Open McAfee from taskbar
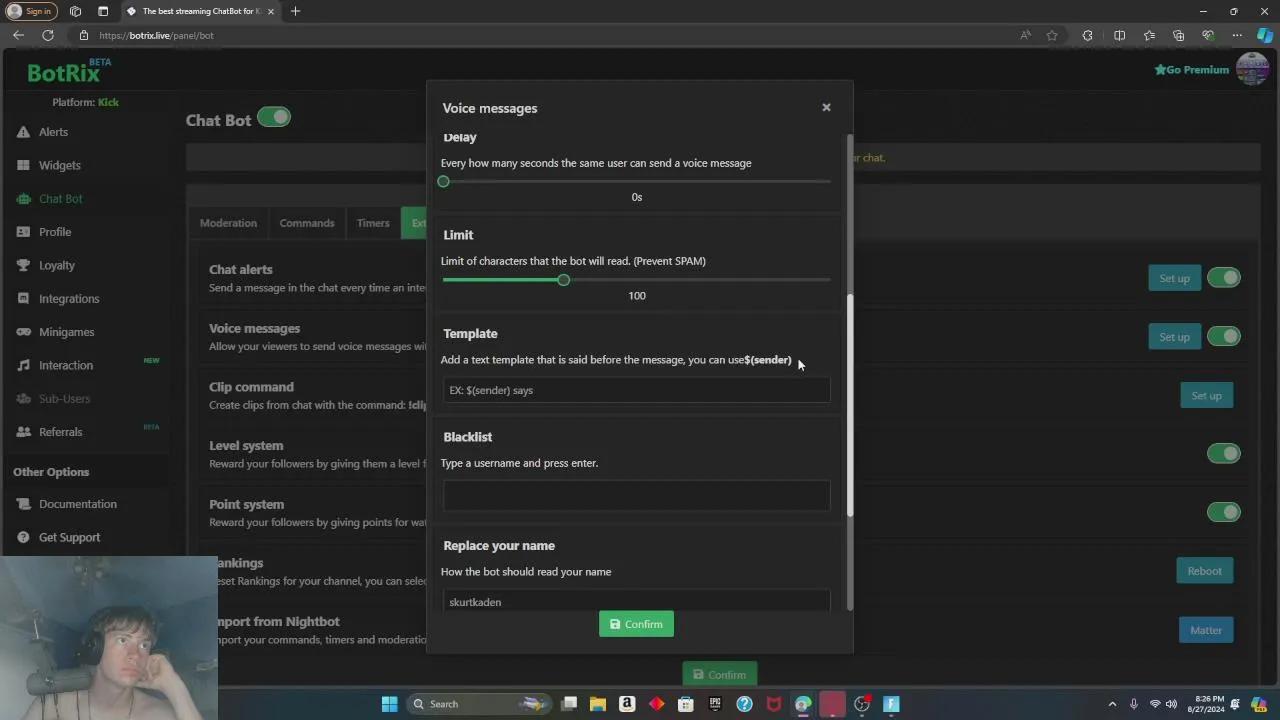Viewport: 1280px width, 720px height. point(773,704)
